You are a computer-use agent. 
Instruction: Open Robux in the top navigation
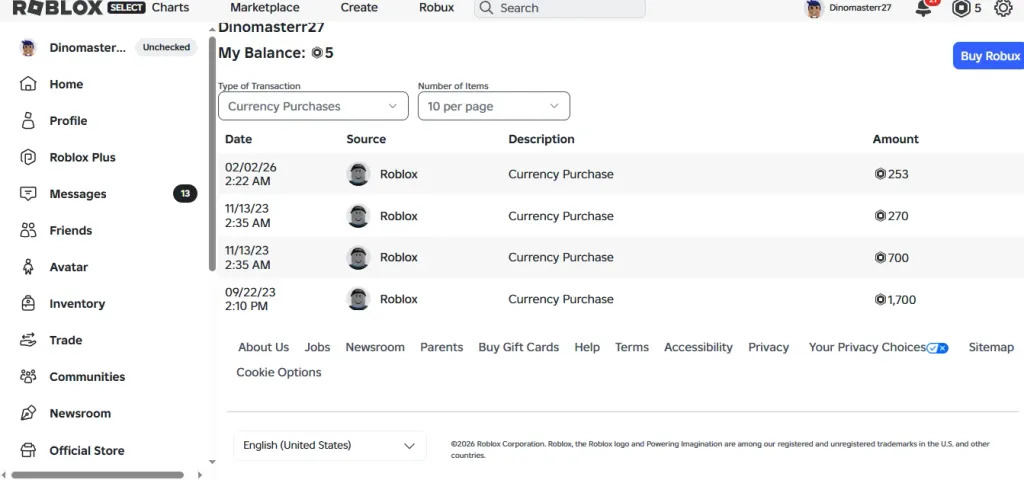437,8
